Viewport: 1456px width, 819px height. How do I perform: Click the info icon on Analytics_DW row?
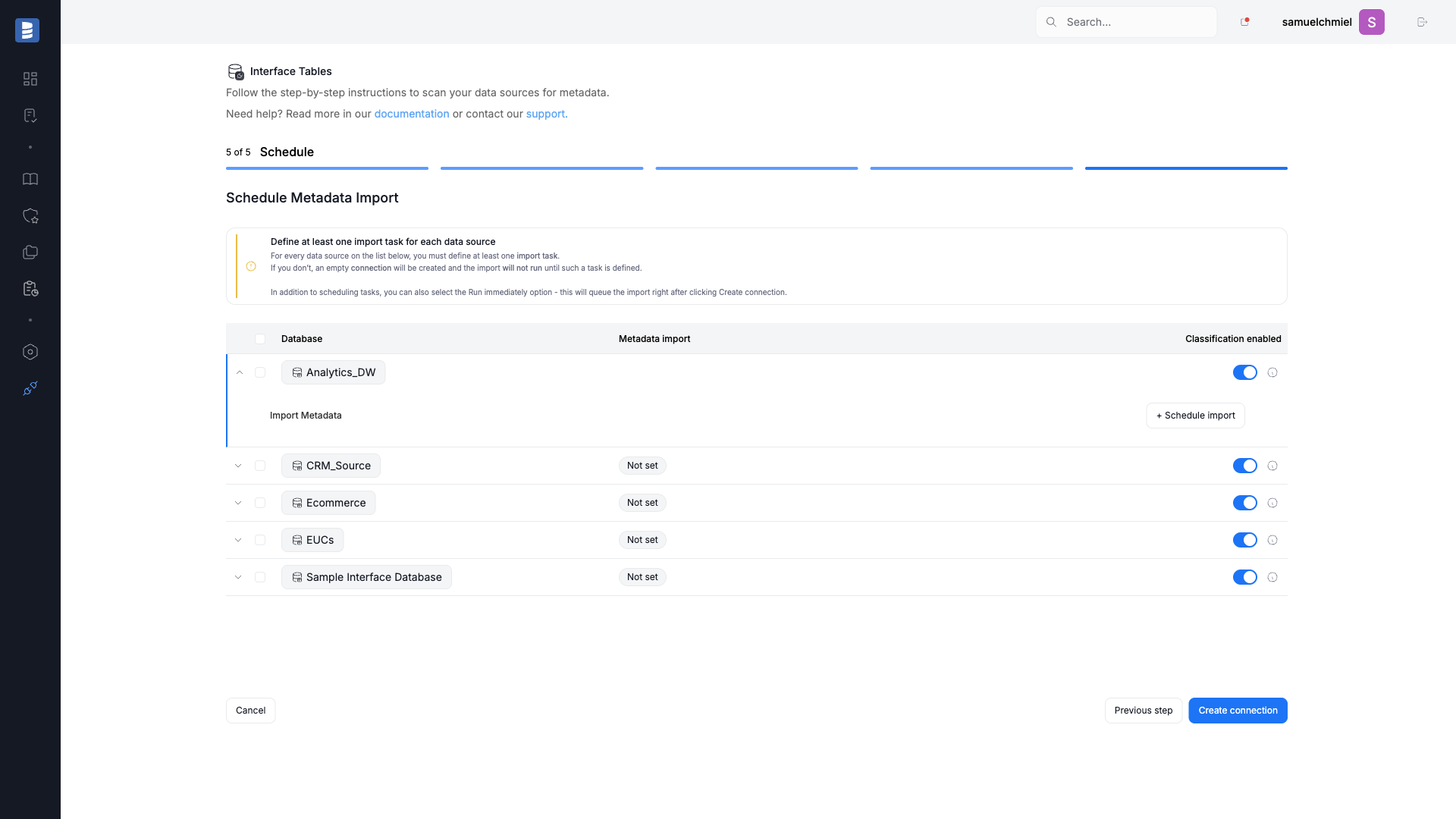tap(1272, 372)
